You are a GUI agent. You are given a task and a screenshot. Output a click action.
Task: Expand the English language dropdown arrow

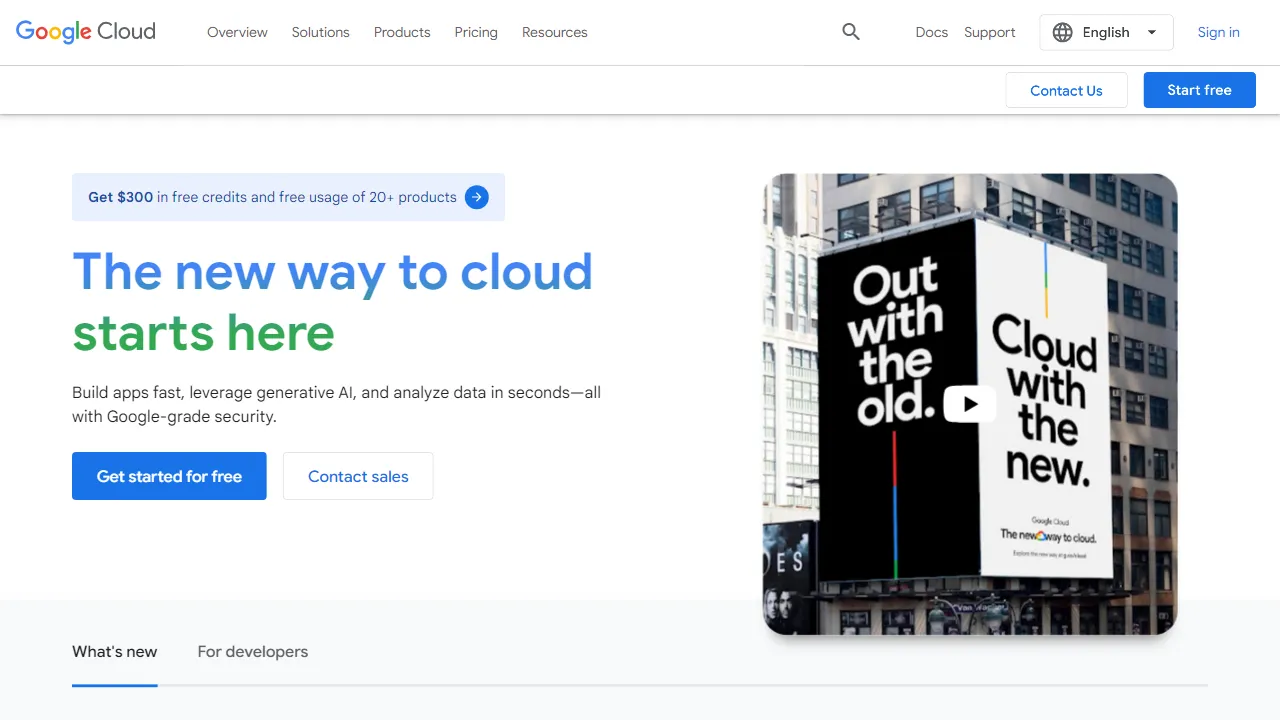[x=1152, y=32]
